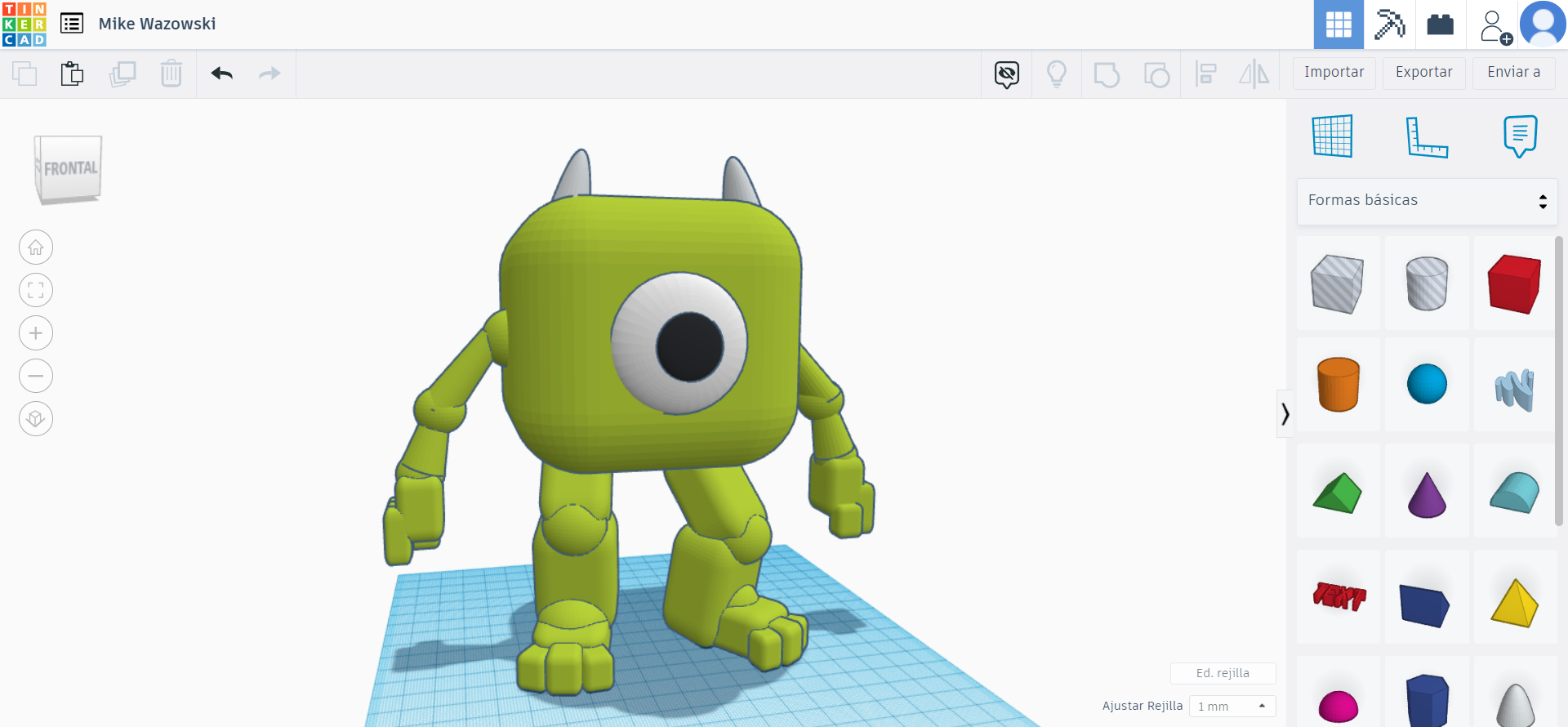The height and width of the screenshot is (727, 1568).
Task: Choose the yellow pyramid shape
Action: [1515, 597]
